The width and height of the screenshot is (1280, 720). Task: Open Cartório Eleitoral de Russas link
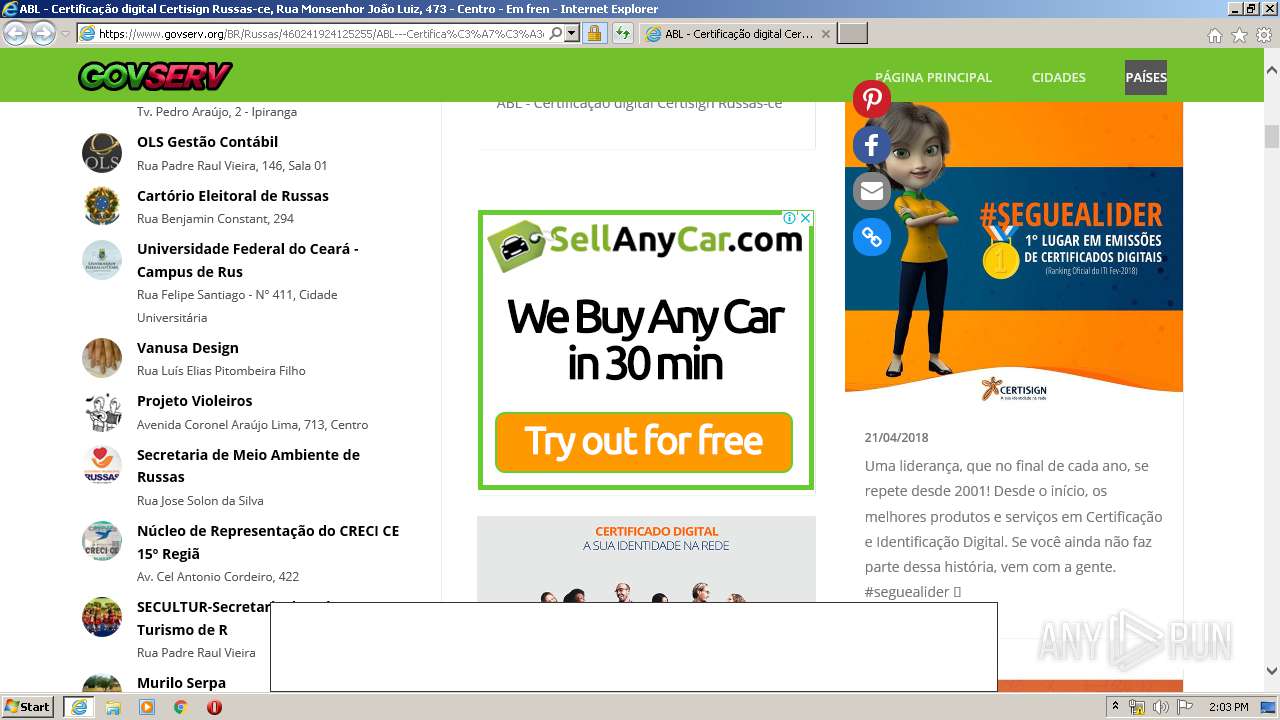[232, 196]
